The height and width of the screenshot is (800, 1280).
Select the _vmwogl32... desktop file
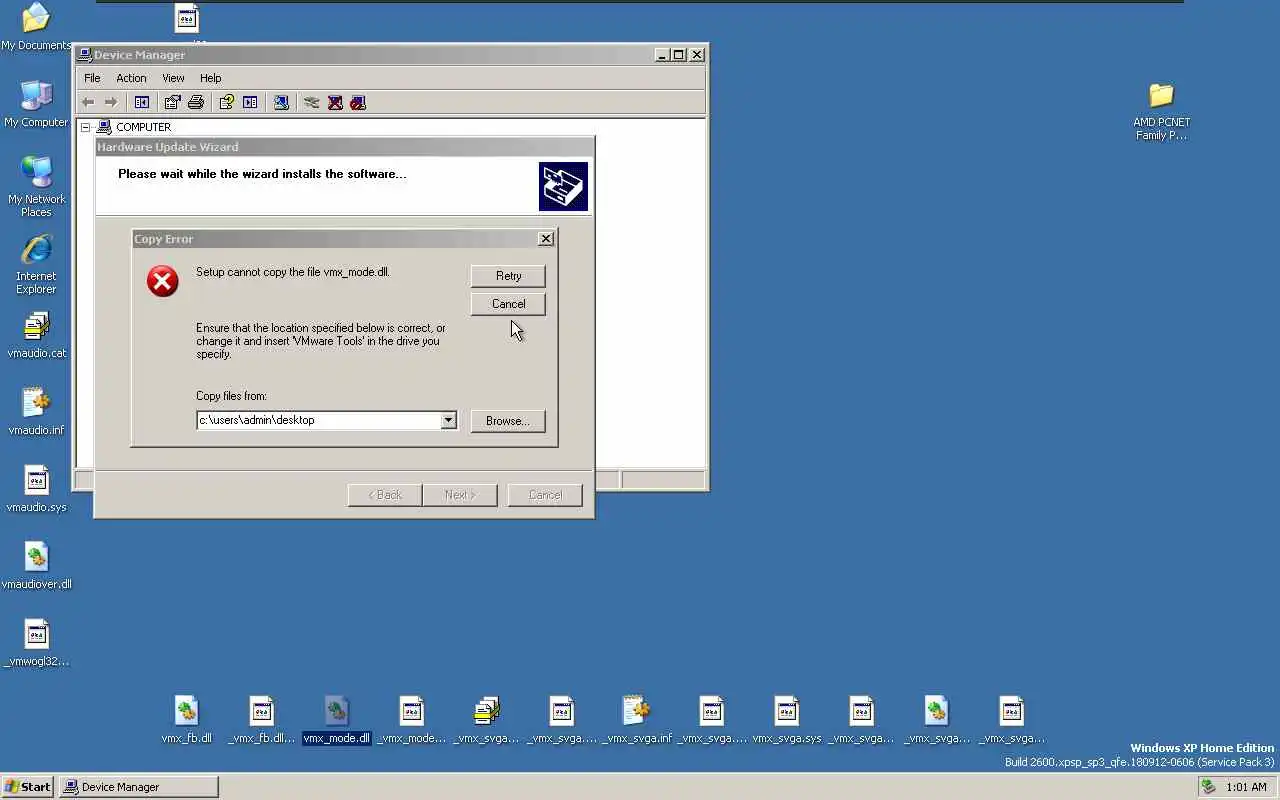click(36, 643)
